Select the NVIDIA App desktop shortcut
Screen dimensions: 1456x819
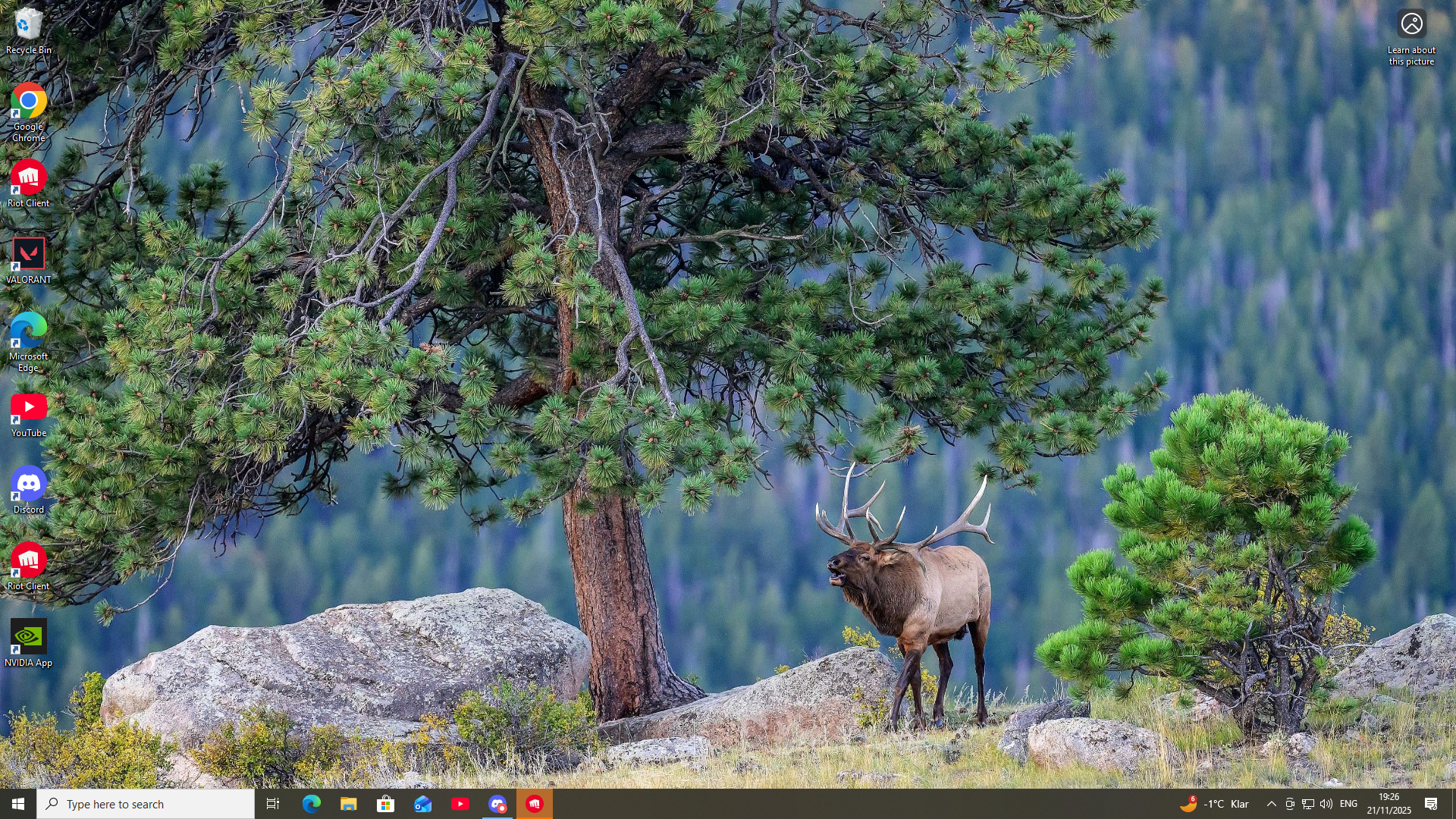click(28, 643)
